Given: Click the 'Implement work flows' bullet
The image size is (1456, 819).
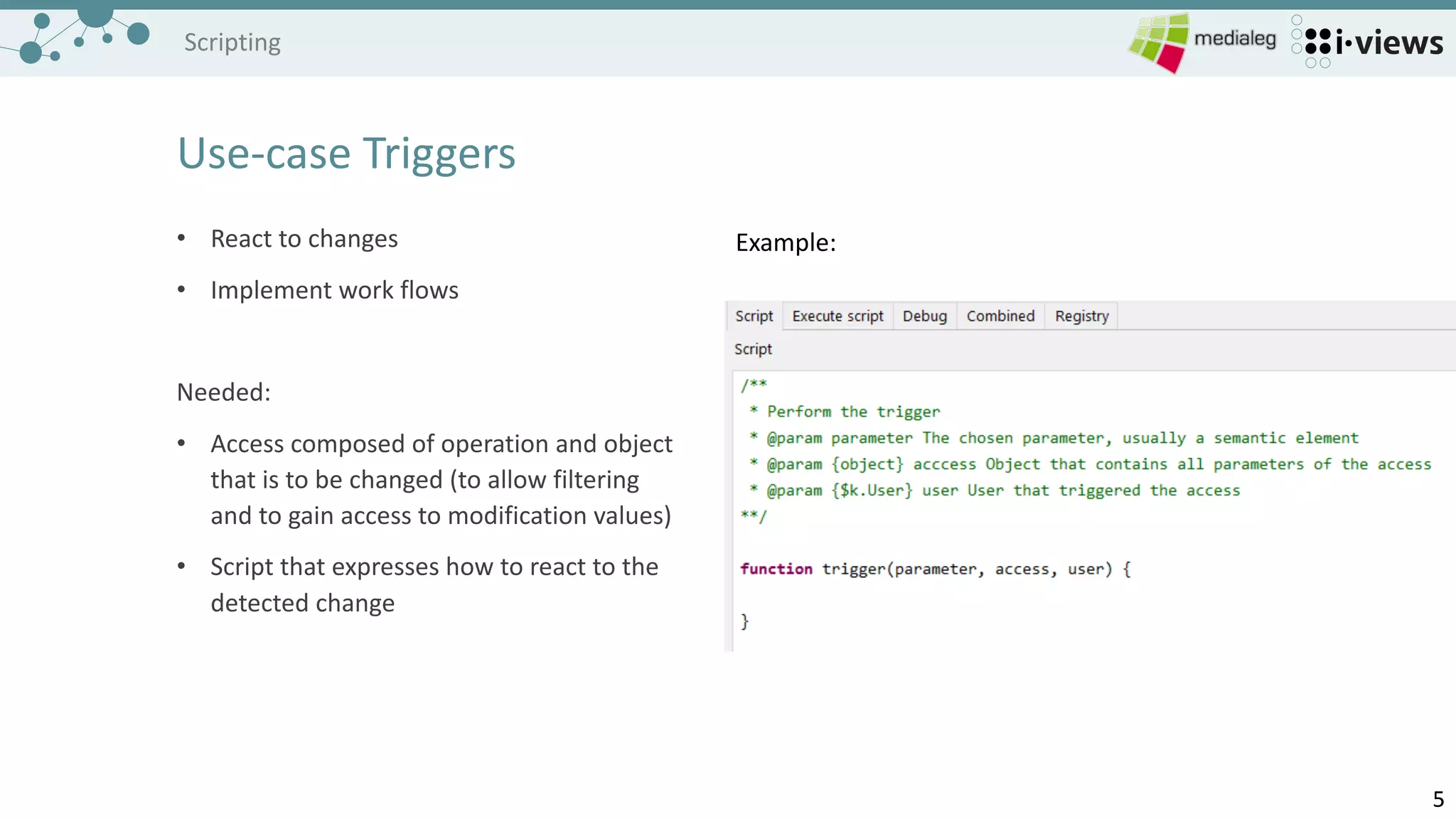Looking at the screenshot, I should (x=335, y=290).
